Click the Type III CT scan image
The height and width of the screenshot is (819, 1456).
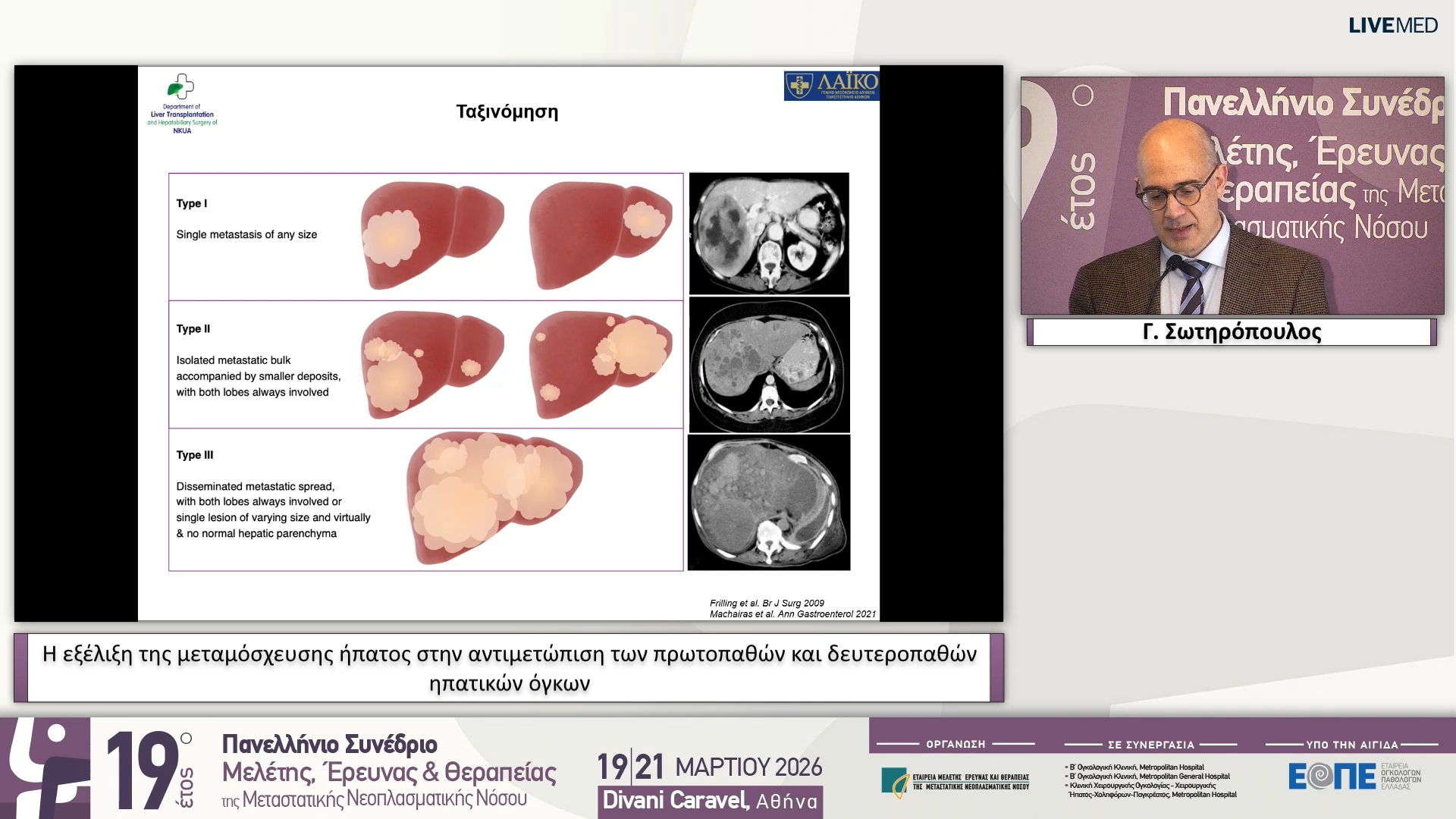point(769,503)
